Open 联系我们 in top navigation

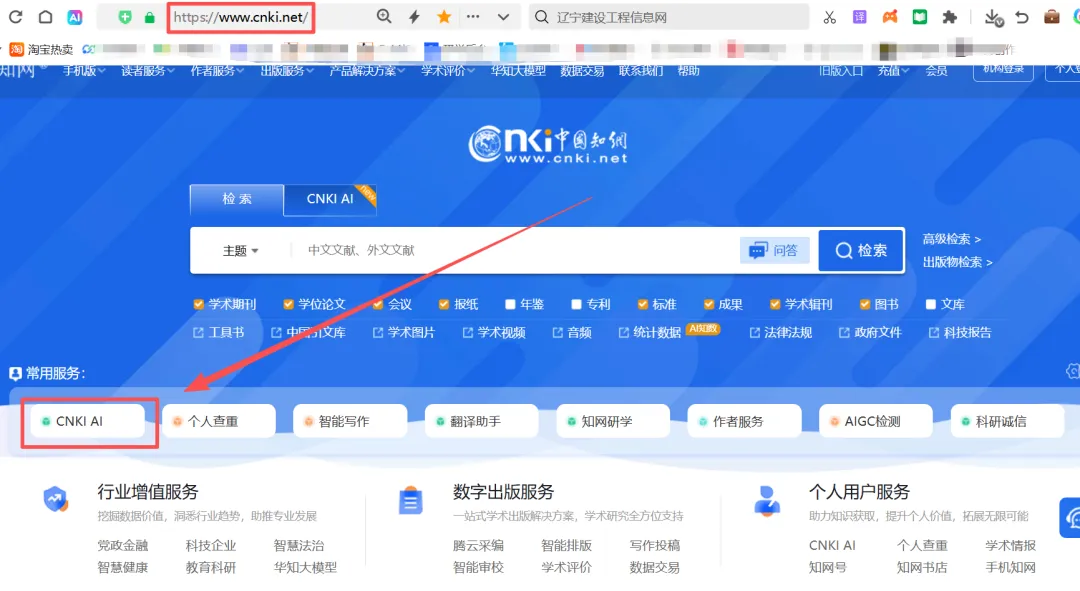(x=641, y=70)
